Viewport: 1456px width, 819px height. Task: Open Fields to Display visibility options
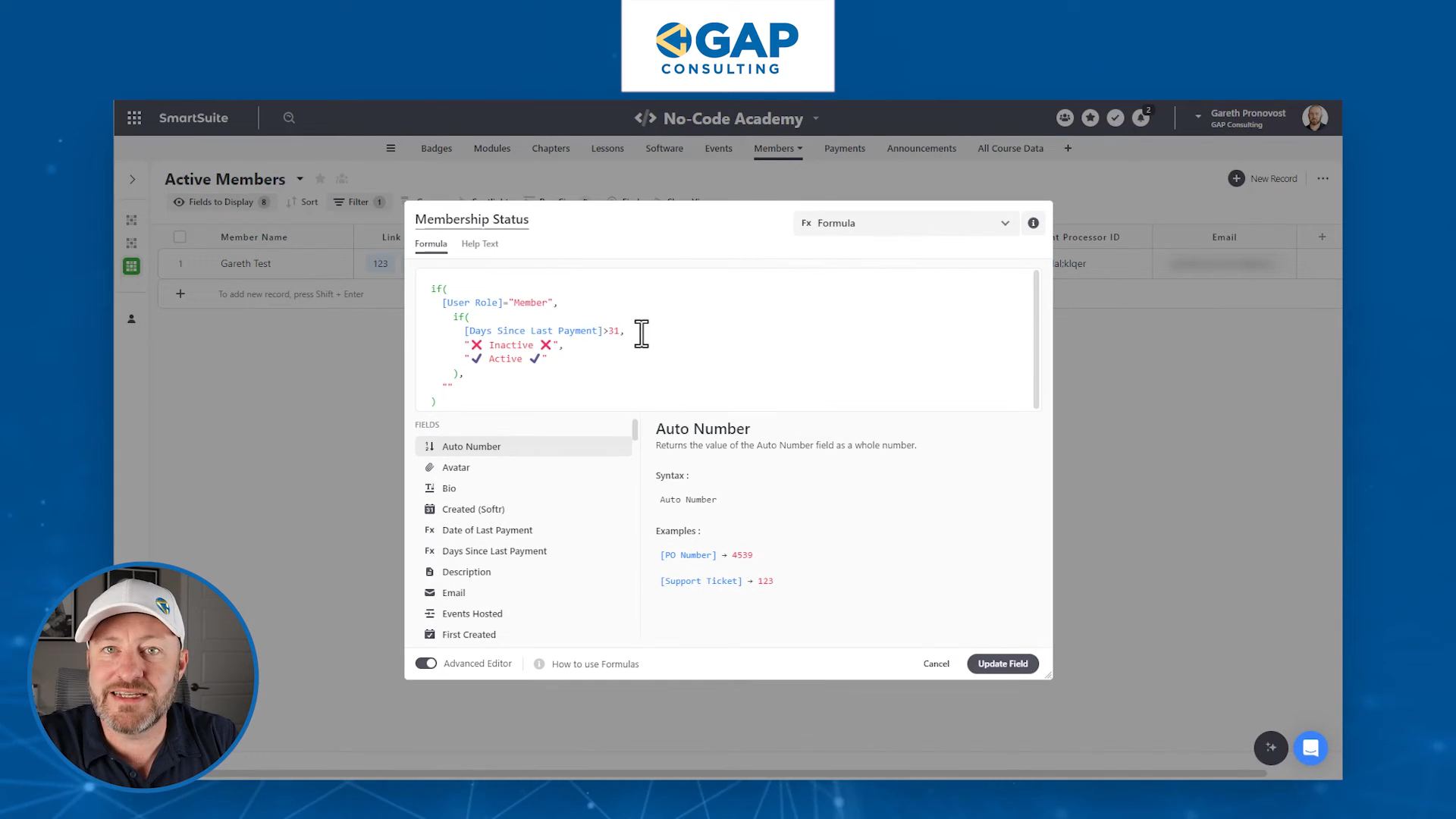pos(221,202)
